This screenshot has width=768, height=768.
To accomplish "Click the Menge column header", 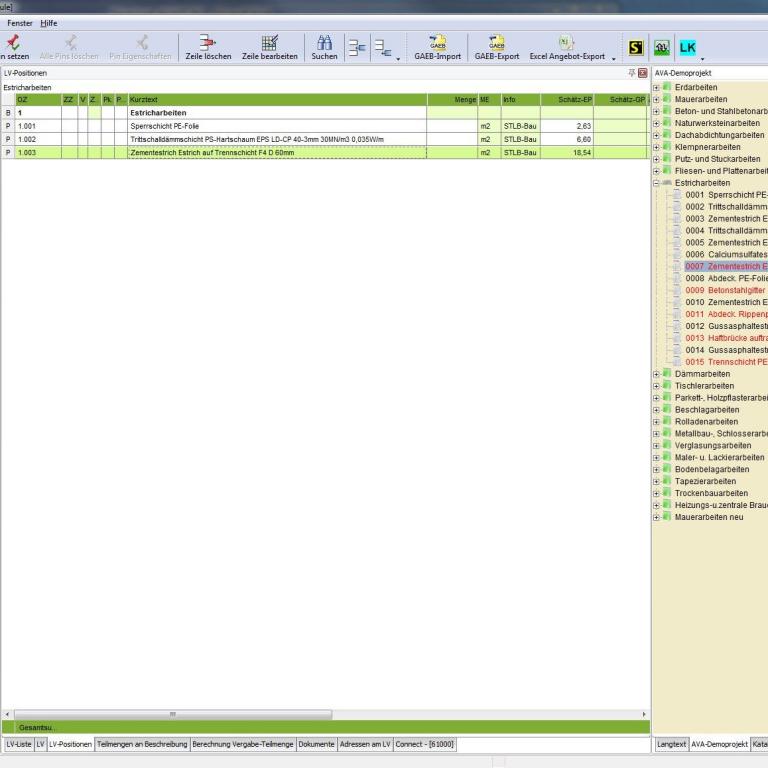I will pyautogui.click(x=452, y=99).
